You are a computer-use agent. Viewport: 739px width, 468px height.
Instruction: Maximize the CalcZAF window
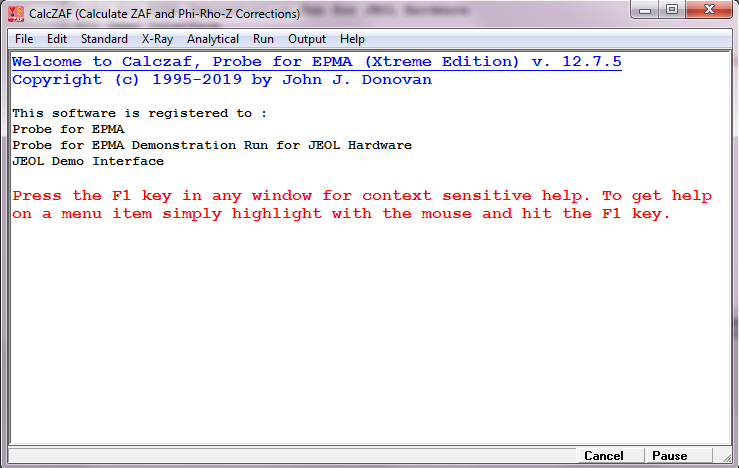click(x=671, y=10)
